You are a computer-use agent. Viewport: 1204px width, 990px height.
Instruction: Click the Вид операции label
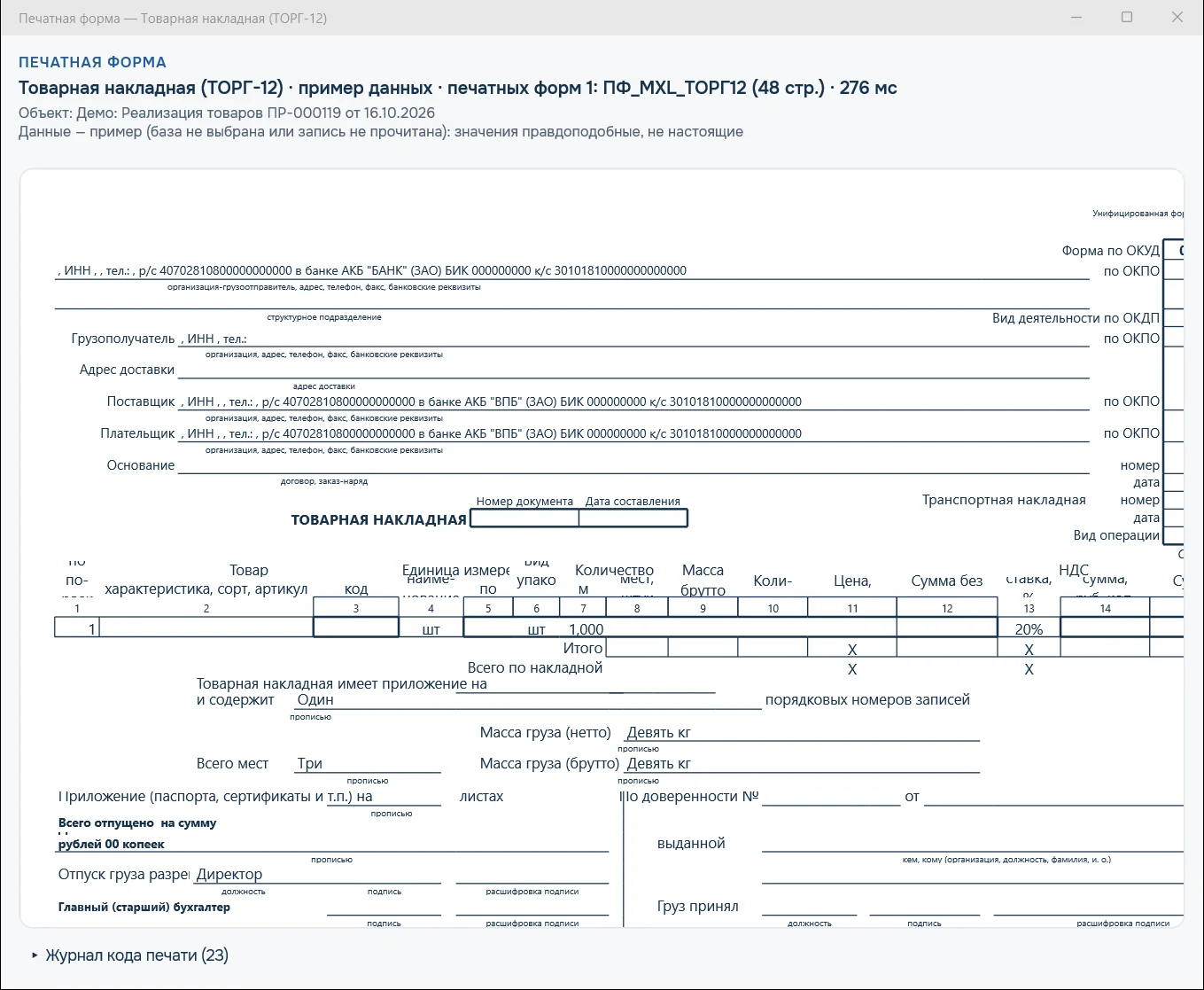pos(1116,535)
